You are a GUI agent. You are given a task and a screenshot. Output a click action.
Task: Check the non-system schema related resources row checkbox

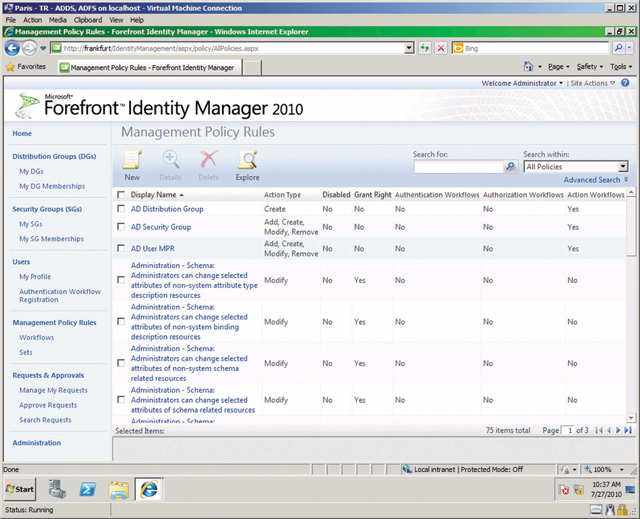(x=121, y=363)
